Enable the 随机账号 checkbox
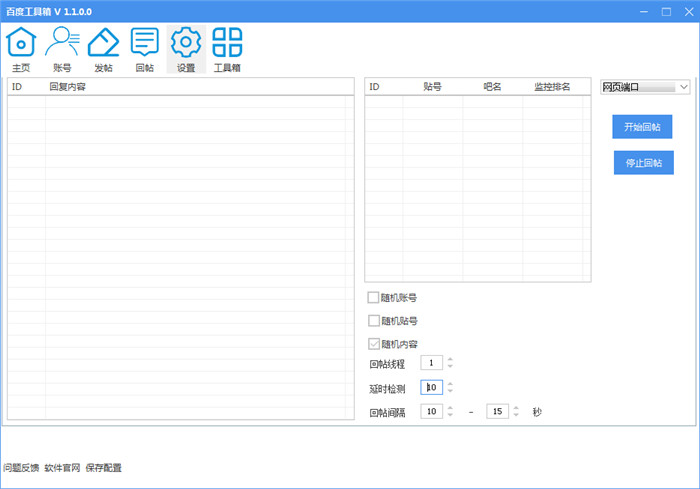This screenshot has height=489, width=700. [373, 297]
